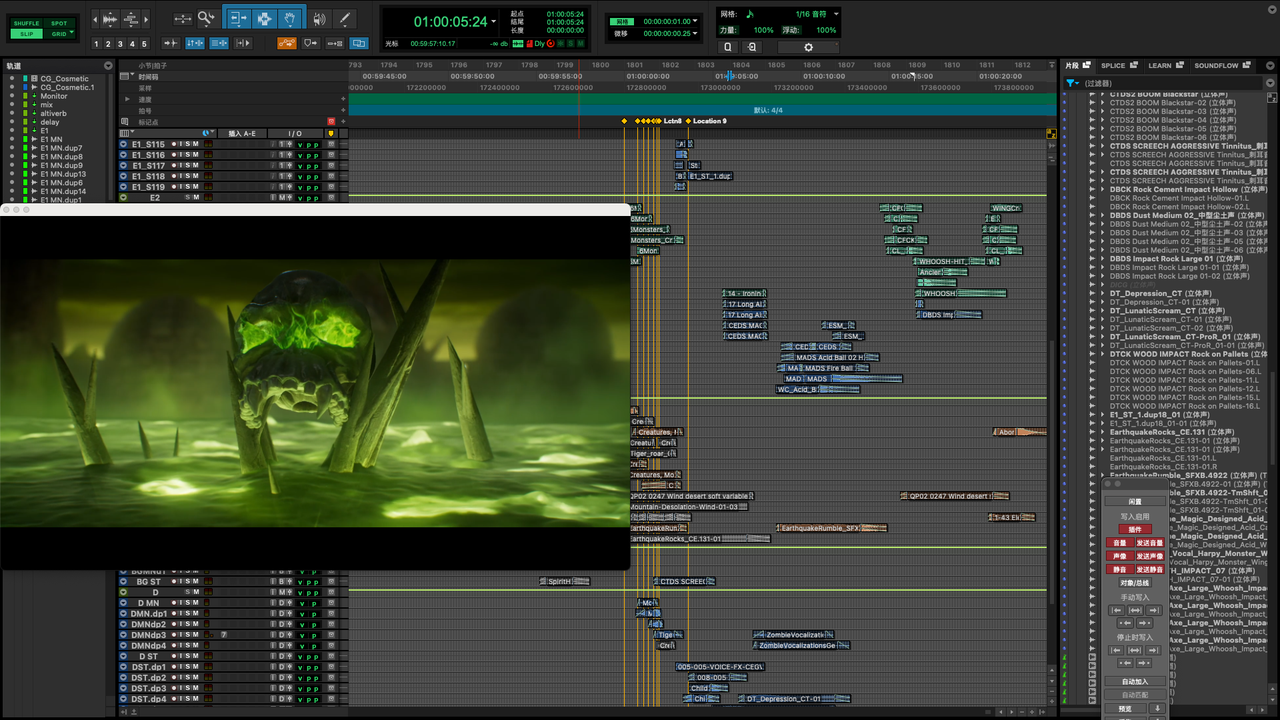This screenshot has width=1280, height=720.
Task: Open the 1/16 note quantize dropdown
Action: pos(836,14)
